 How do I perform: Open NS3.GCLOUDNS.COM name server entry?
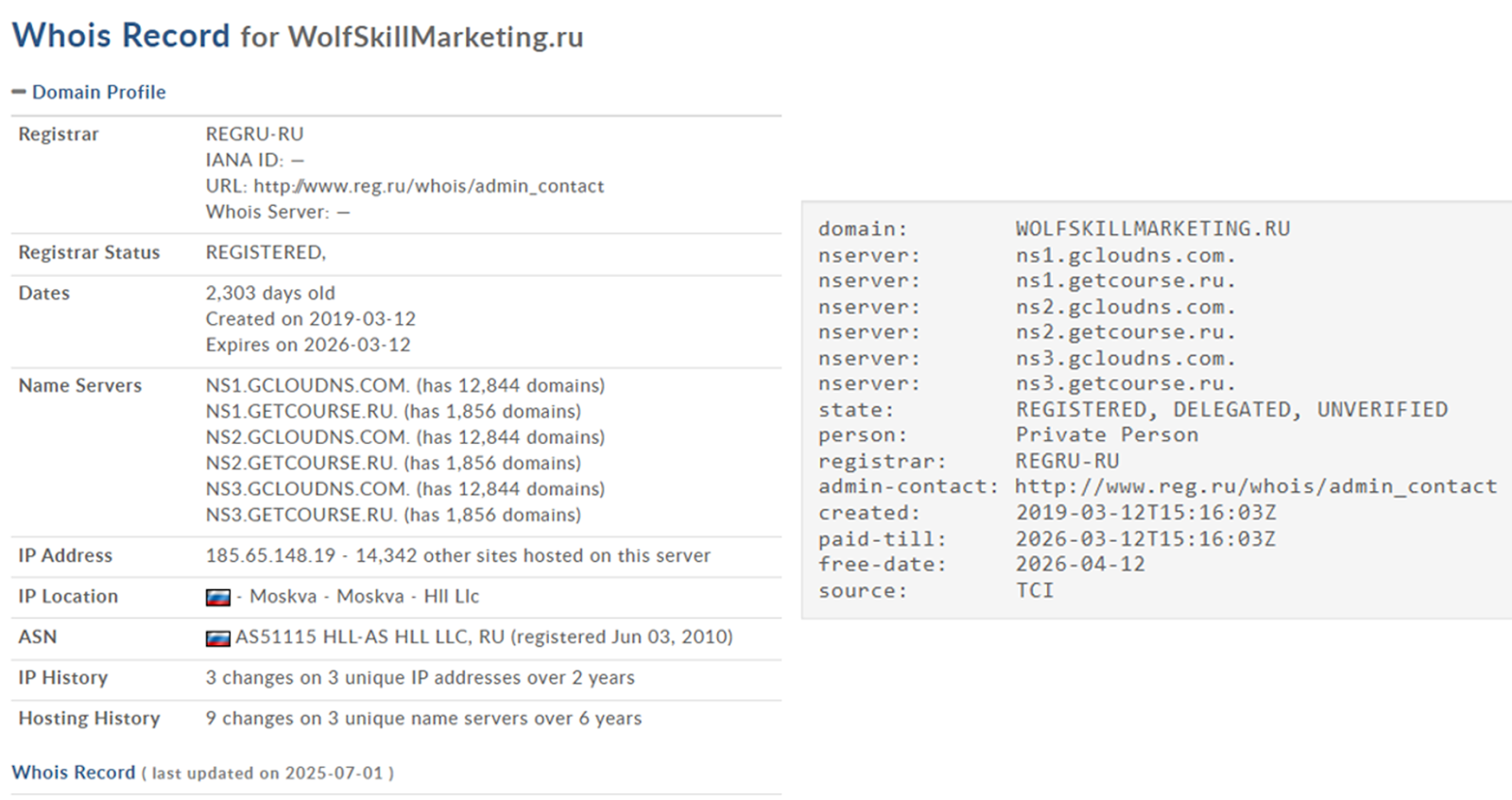307,488
